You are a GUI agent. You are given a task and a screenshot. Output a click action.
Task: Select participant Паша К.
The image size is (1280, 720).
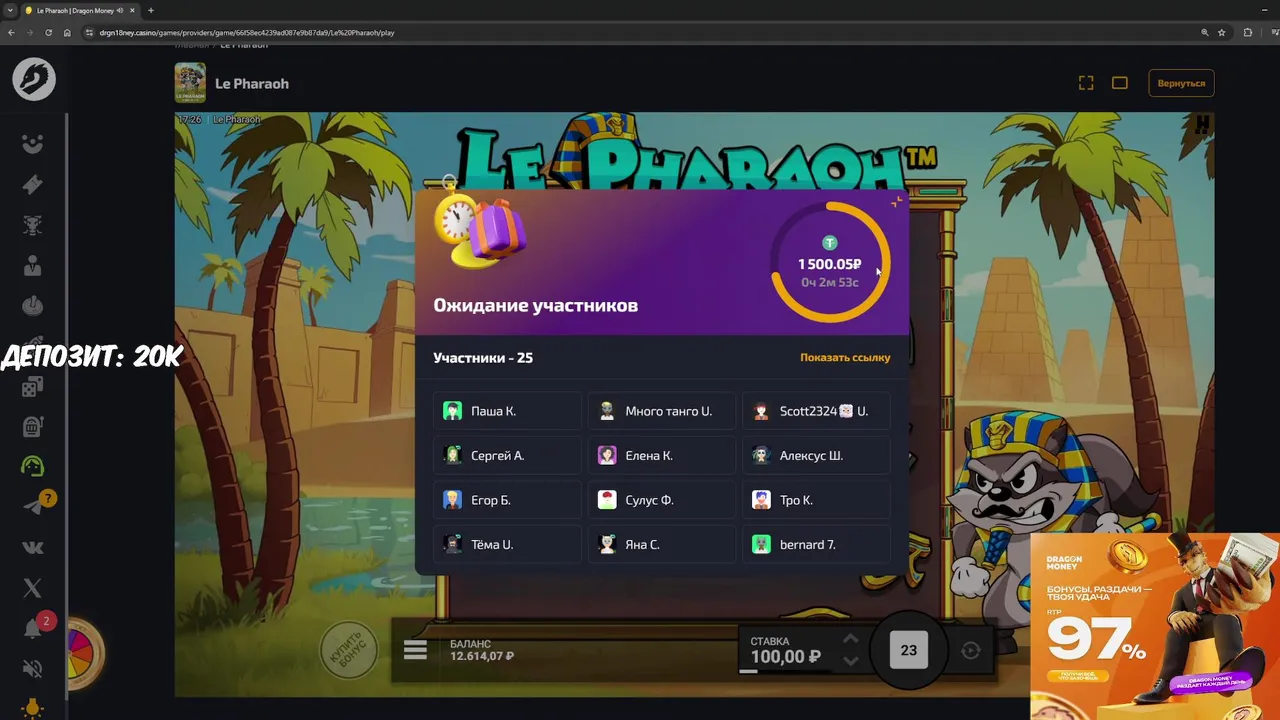coord(507,411)
